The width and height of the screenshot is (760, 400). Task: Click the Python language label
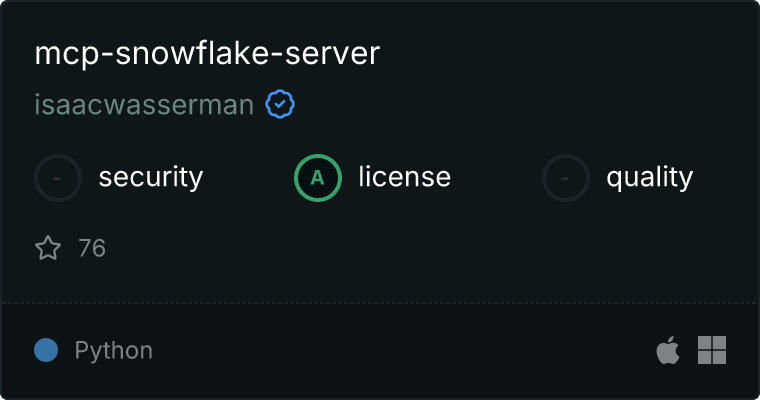pyautogui.click(x=114, y=351)
